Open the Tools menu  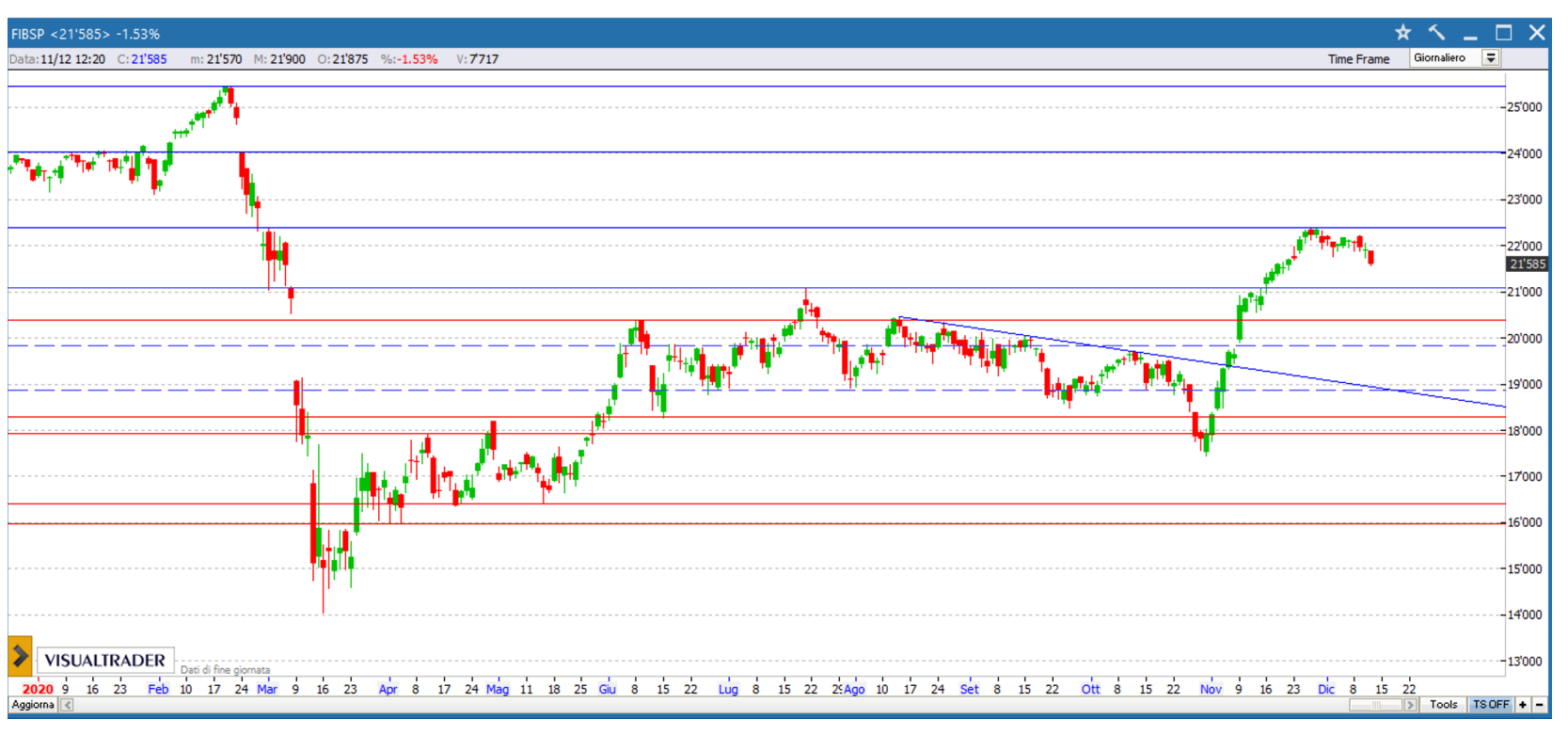point(1443,705)
